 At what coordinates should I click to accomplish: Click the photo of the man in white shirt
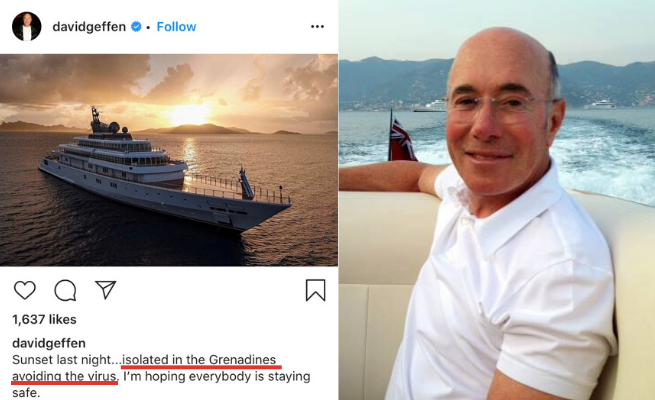click(497, 200)
